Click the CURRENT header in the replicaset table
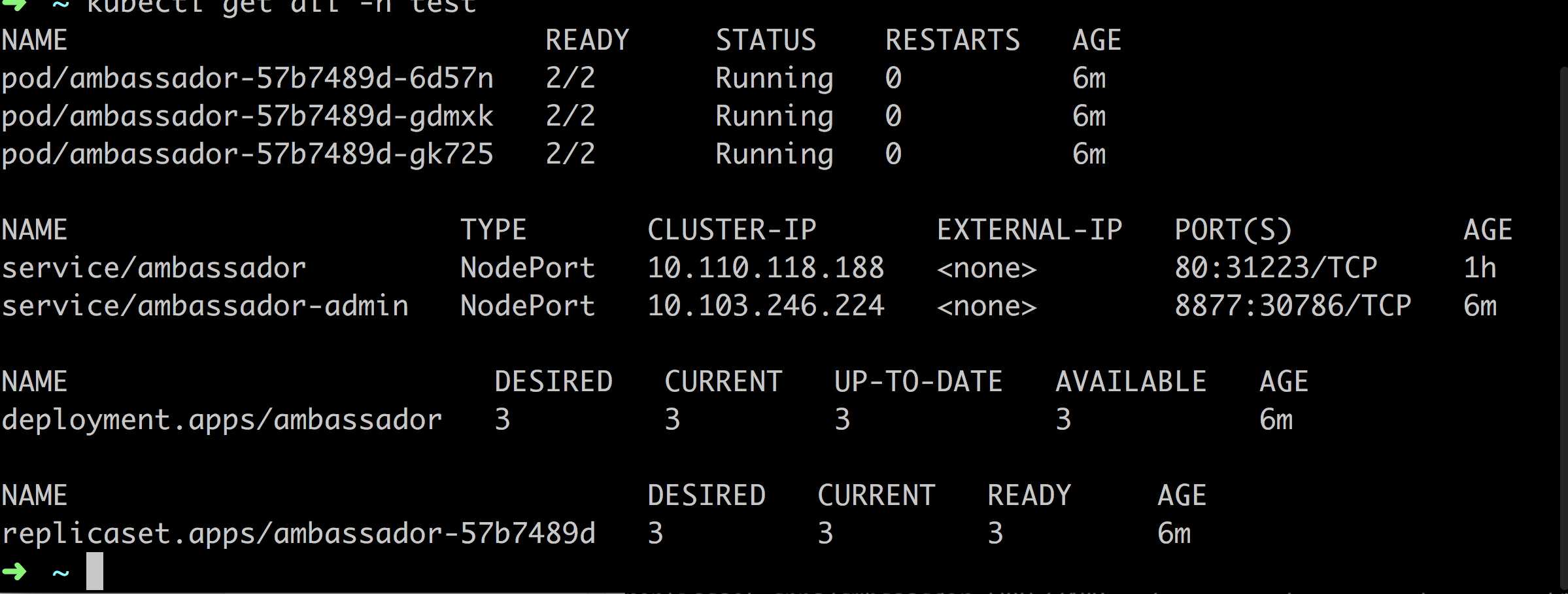The width and height of the screenshot is (1568, 594). pos(876,496)
